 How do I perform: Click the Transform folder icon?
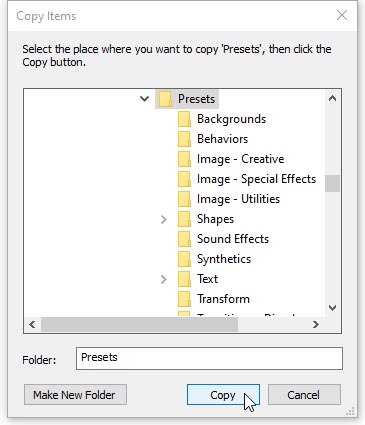pyautogui.click(x=184, y=299)
